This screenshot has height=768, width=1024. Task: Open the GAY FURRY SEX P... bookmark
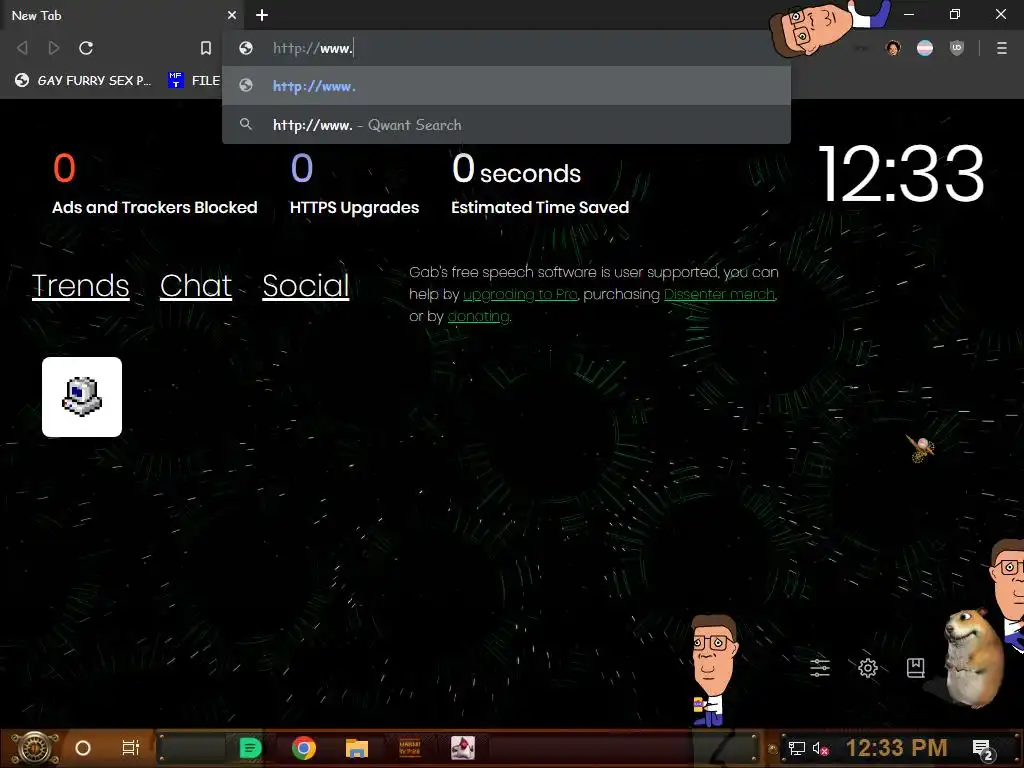(x=83, y=80)
